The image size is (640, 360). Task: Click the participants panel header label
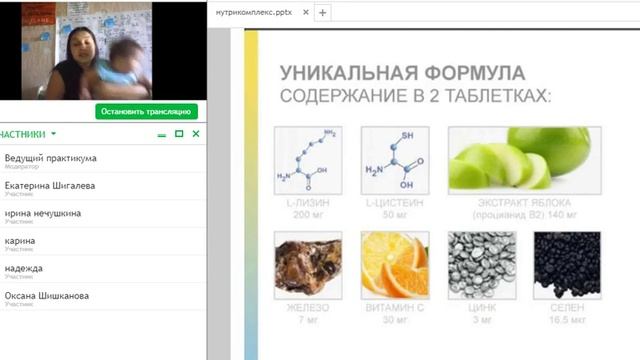click(x=23, y=134)
